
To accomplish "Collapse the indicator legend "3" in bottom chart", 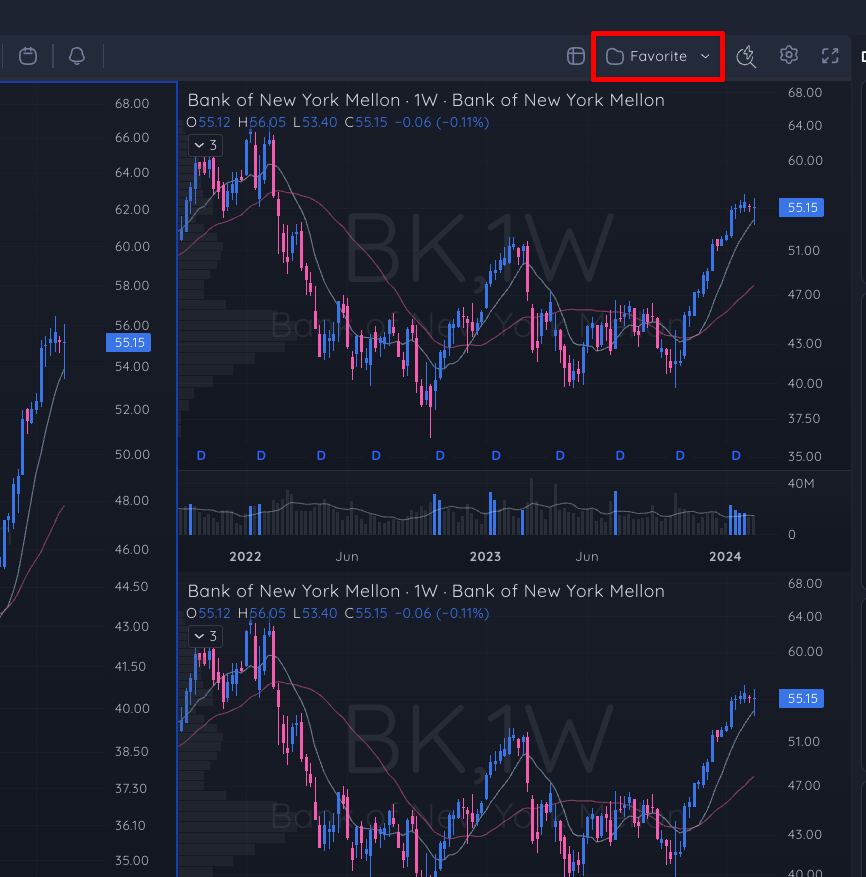I will pyautogui.click(x=205, y=636).
